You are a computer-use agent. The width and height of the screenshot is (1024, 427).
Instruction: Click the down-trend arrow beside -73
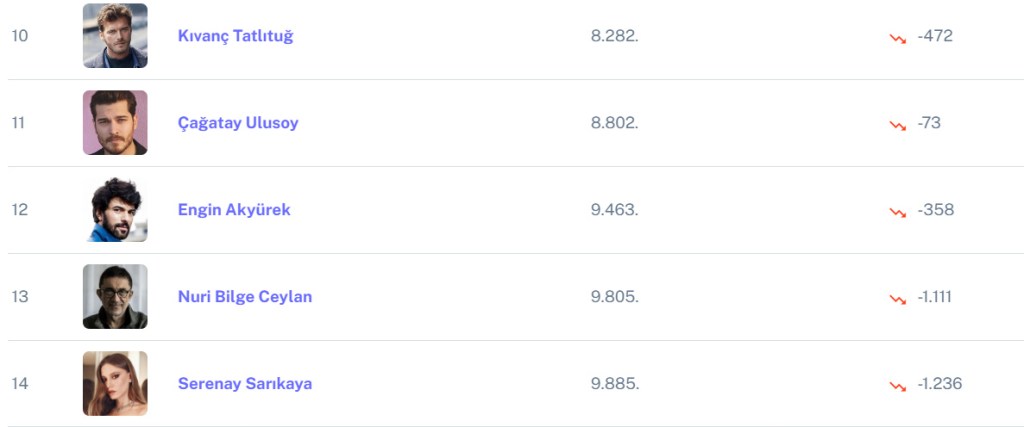[x=897, y=125]
